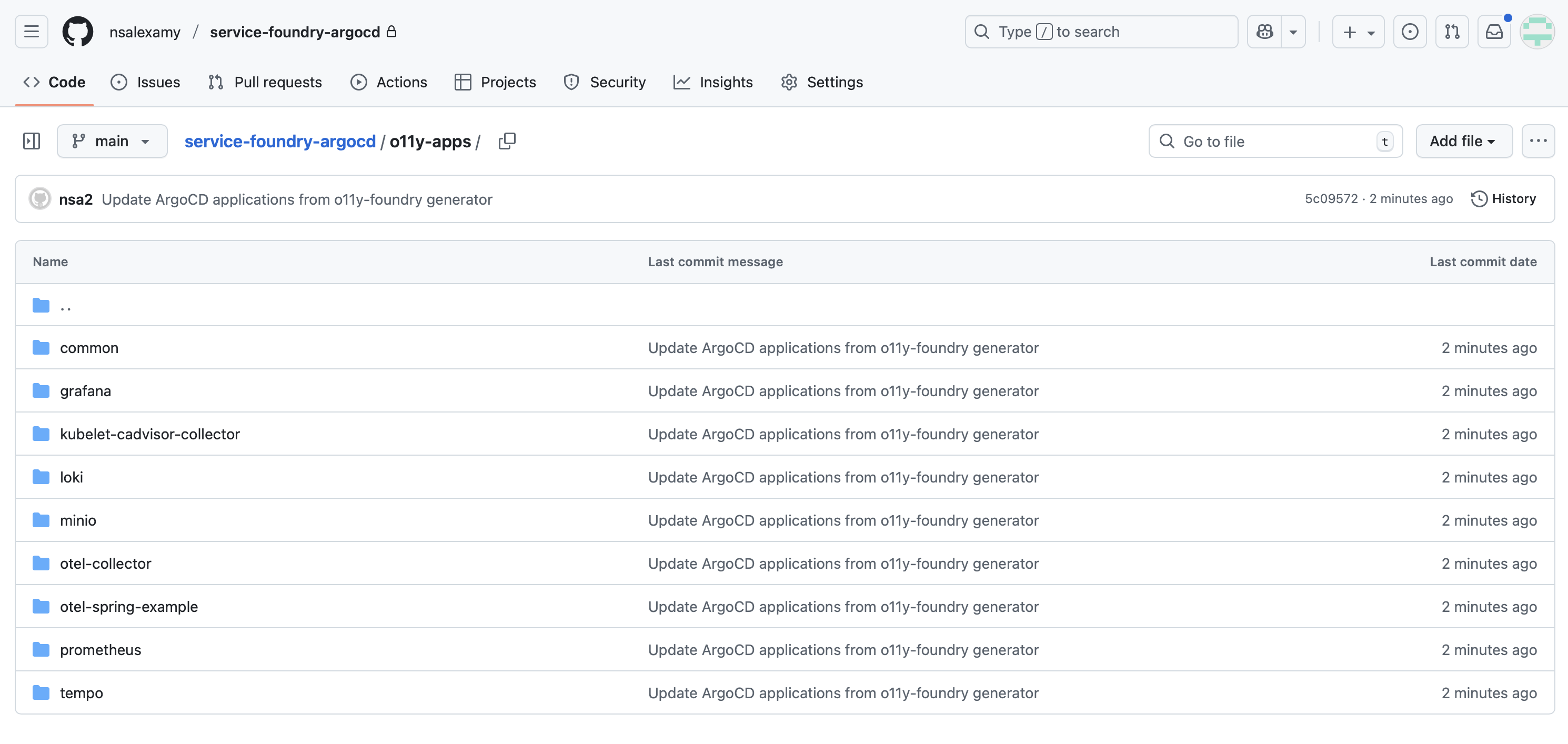Switch to the Actions tab

tap(389, 82)
